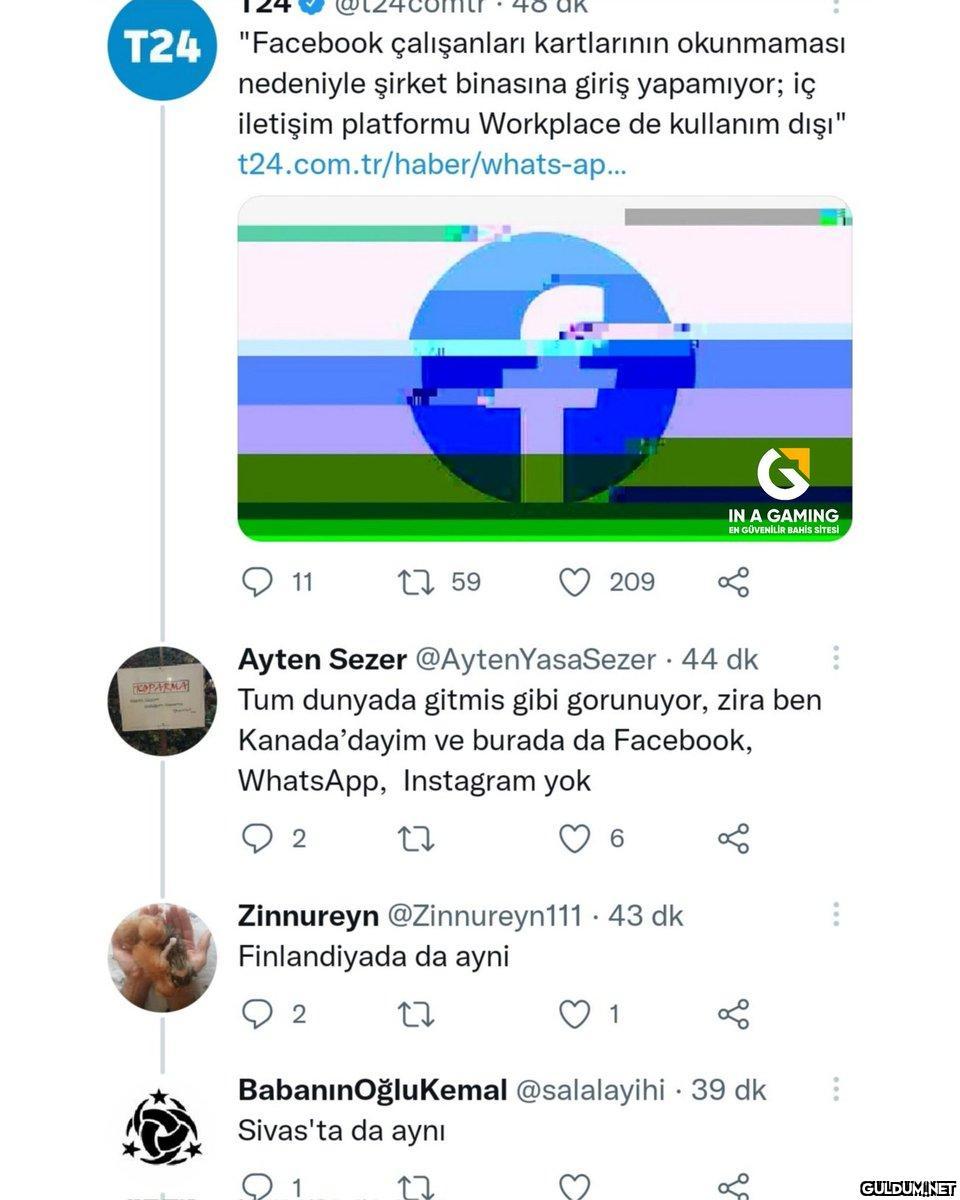Viewport: 960px width, 1200px height.
Task: Open more options on Zinnureyn's tweet
Action: [835, 914]
